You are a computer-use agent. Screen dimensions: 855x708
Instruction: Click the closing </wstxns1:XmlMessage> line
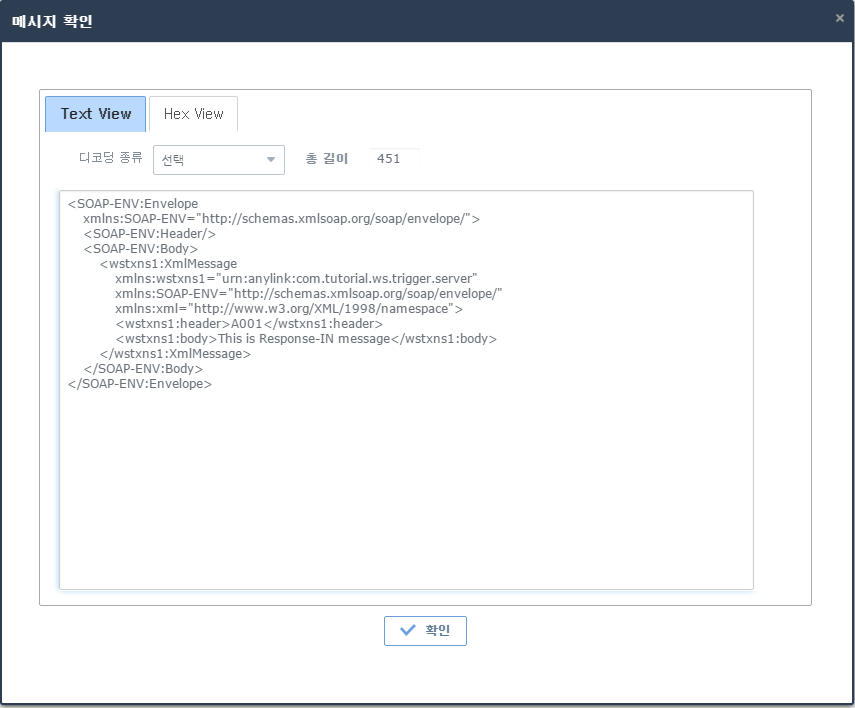(175, 354)
